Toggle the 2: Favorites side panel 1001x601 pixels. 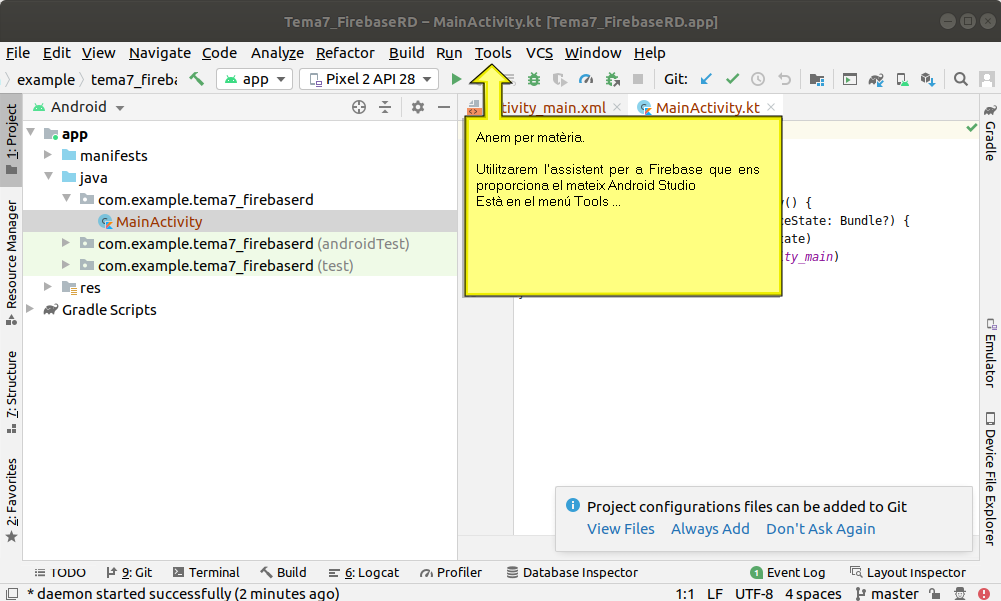[x=11, y=500]
